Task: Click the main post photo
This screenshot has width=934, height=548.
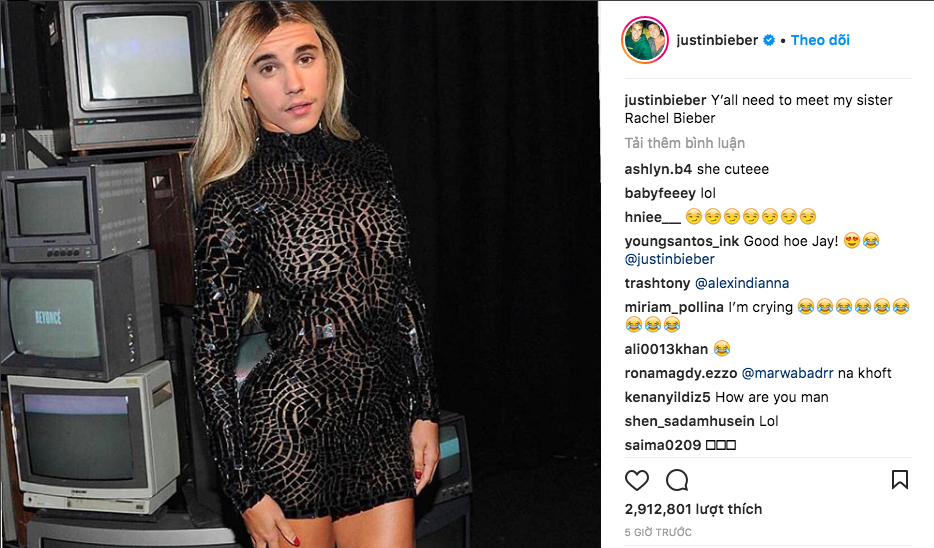Action: point(300,274)
